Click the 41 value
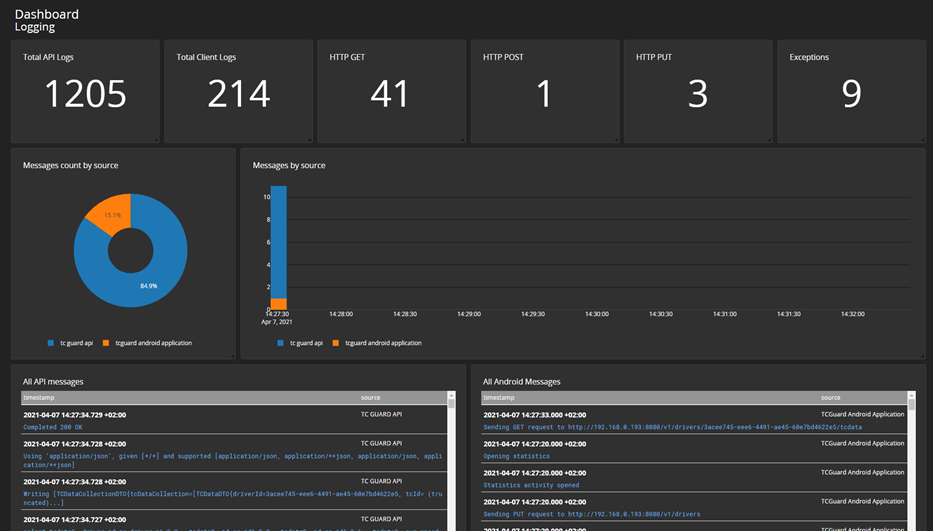933x531 pixels. (x=390, y=94)
